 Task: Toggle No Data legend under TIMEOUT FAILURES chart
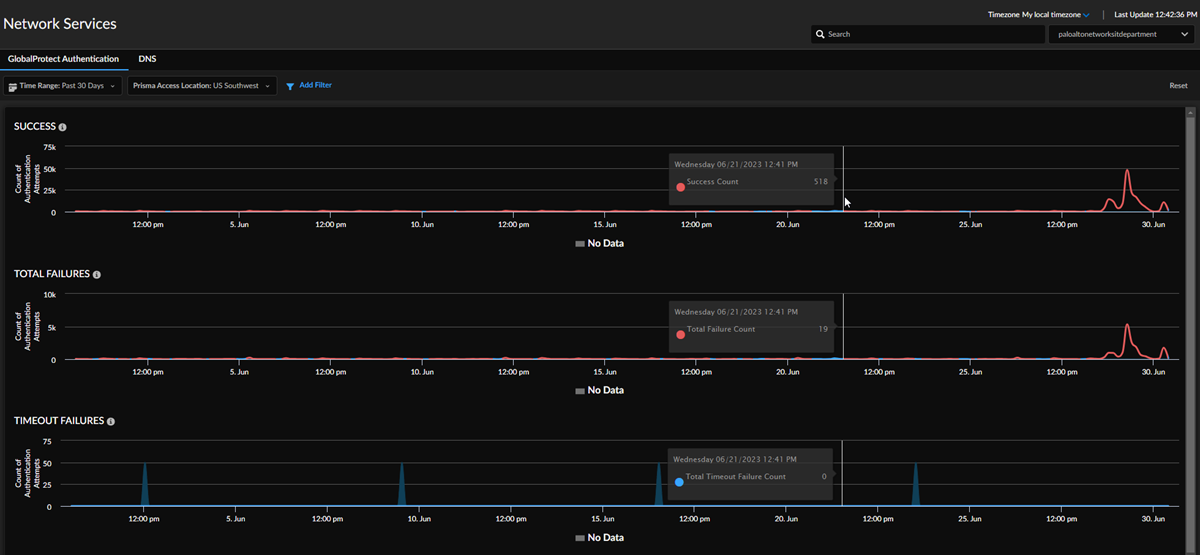click(599, 537)
